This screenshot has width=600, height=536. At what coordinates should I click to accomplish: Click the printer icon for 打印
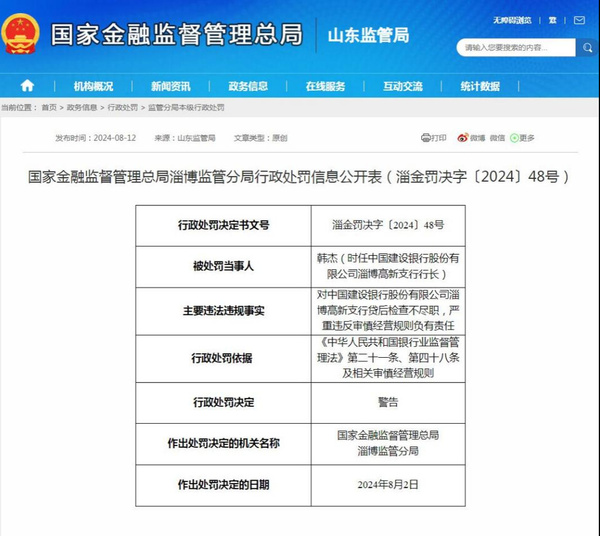[426, 138]
